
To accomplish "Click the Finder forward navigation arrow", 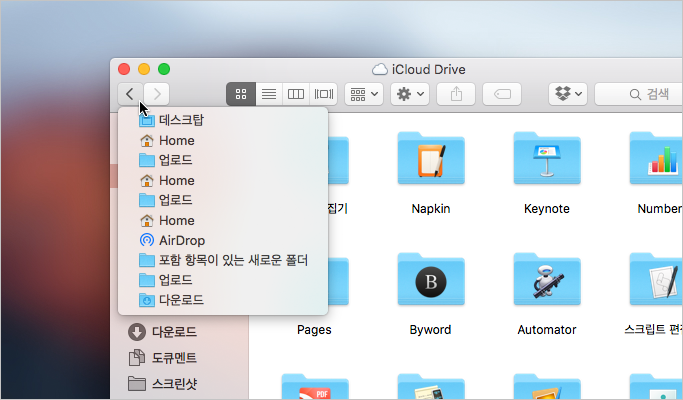I will pos(156,94).
